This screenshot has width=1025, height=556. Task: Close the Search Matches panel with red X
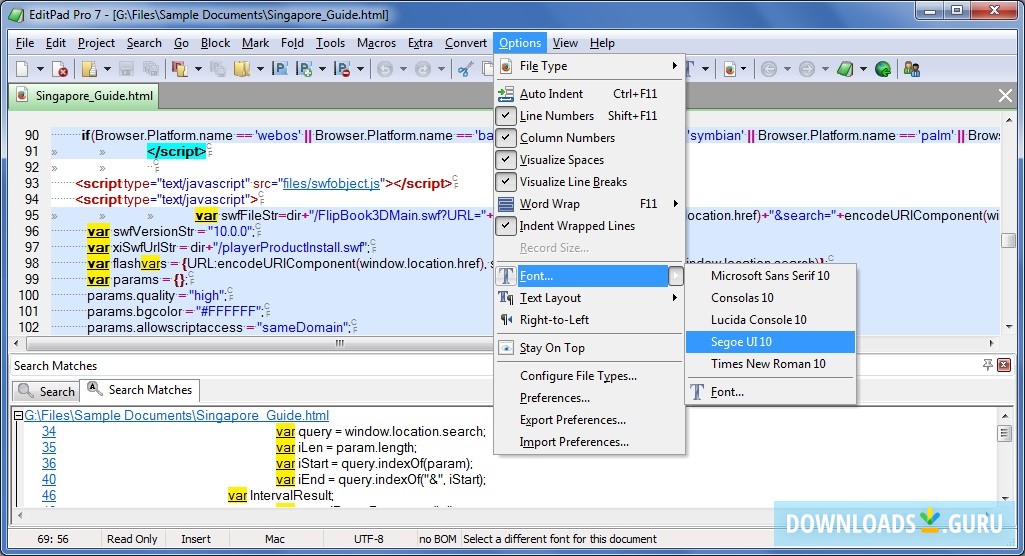pyautogui.click(x=1004, y=365)
